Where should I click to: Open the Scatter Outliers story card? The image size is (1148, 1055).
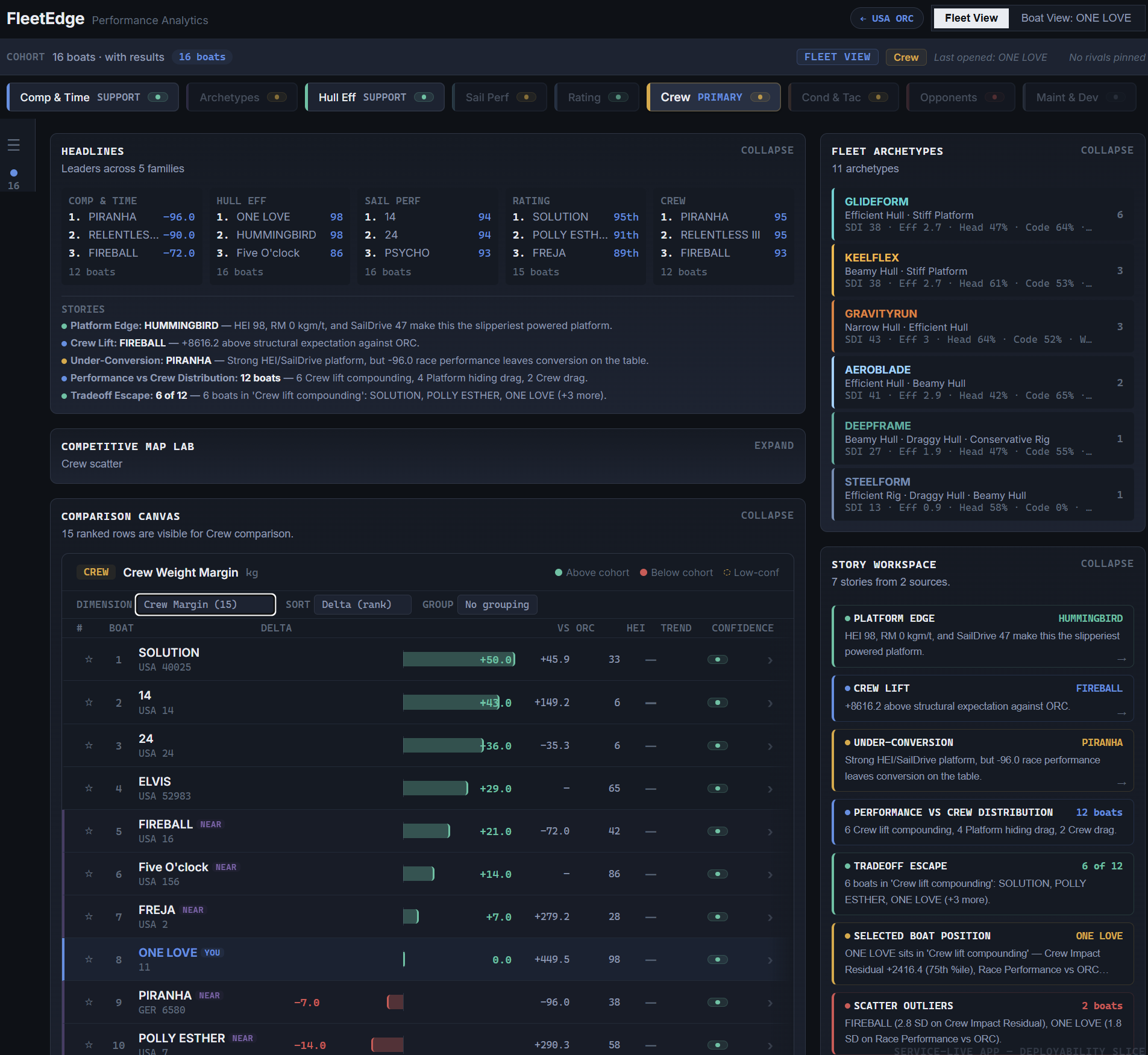coord(983,1022)
